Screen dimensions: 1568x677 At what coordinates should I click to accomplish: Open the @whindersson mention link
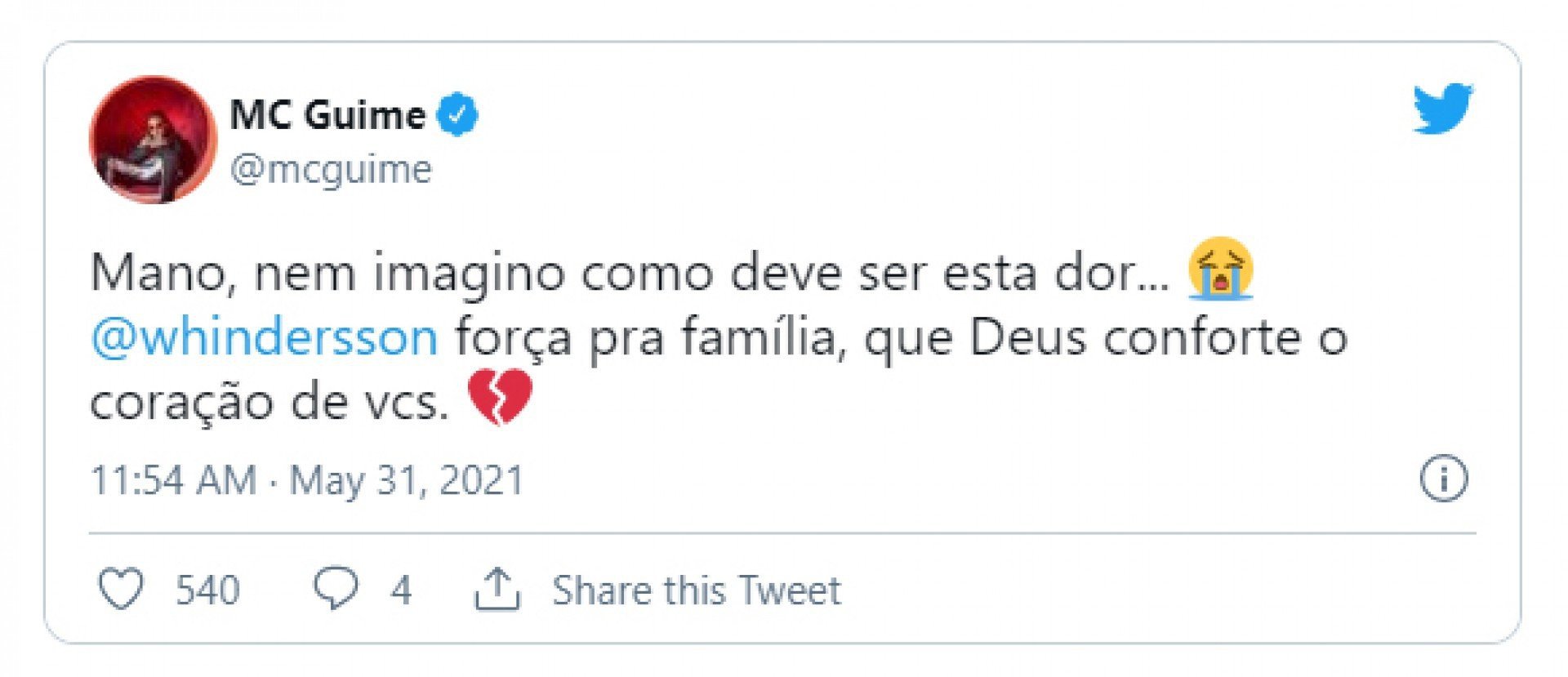(x=265, y=337)
